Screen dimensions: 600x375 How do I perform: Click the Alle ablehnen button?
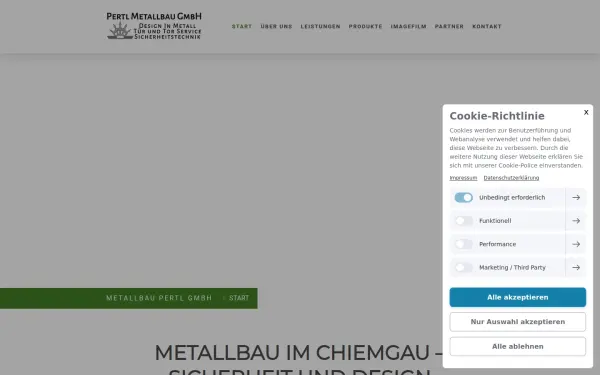(518, 346)
